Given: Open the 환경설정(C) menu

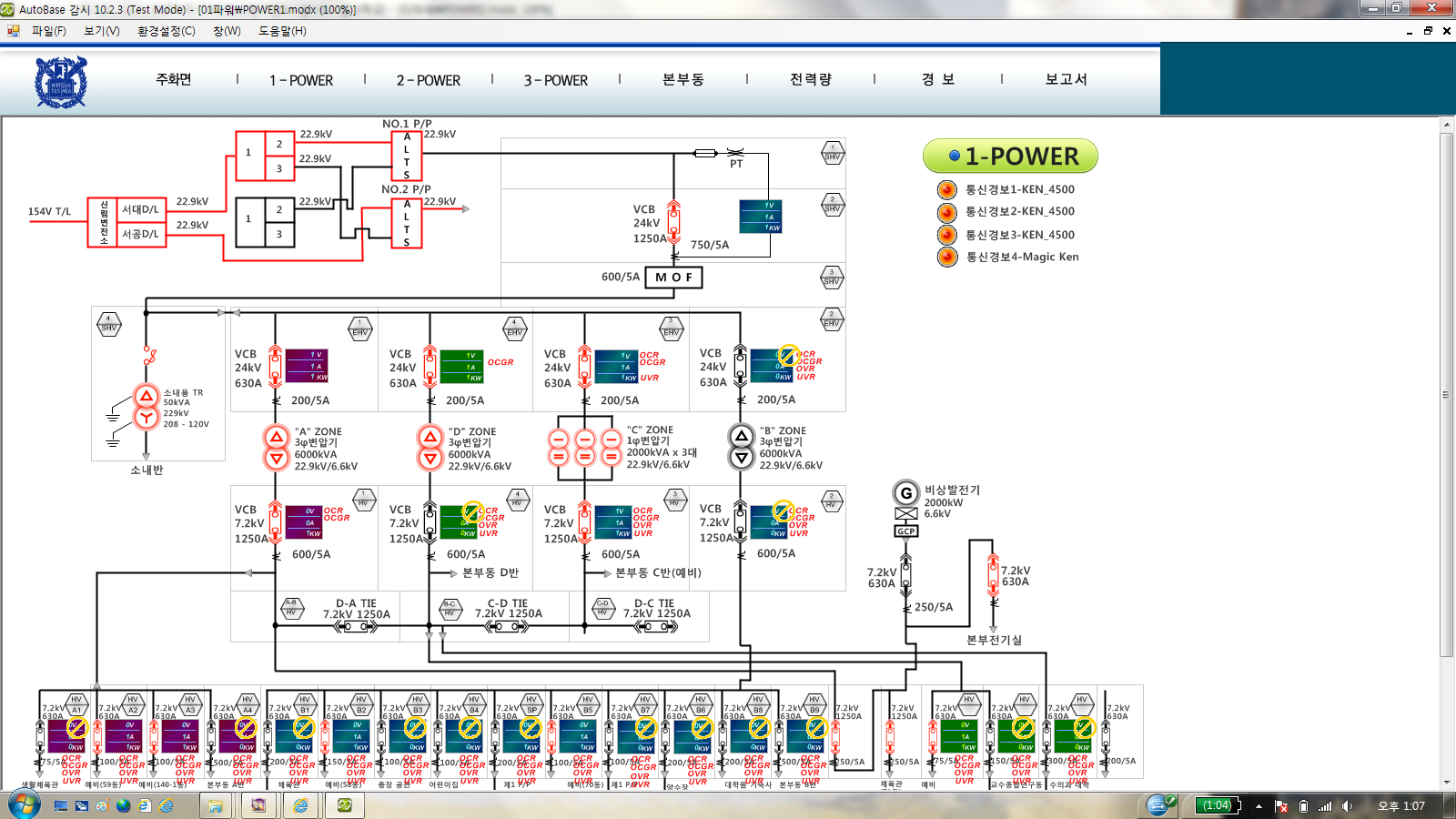Looking at the screenshot, I should pyautogui.click(x=166, y=31).
